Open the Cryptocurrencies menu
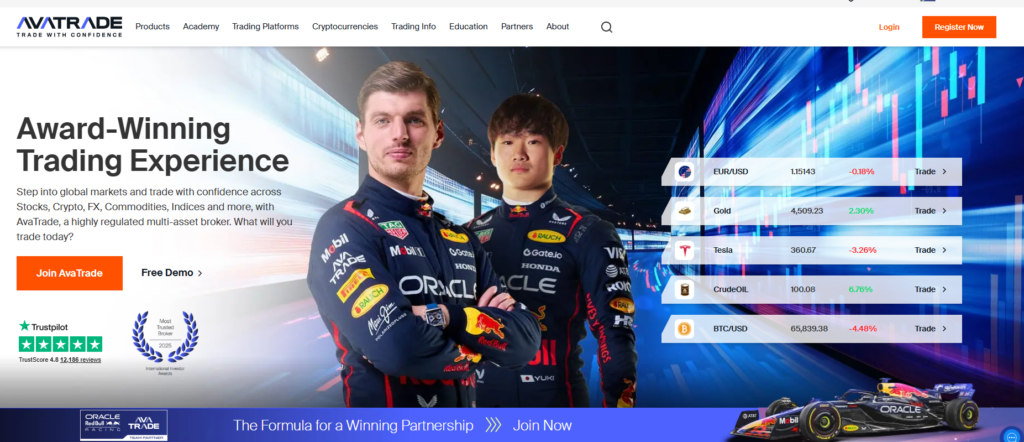The height and width of the screenshot is (442, 1024). point(345,27)
